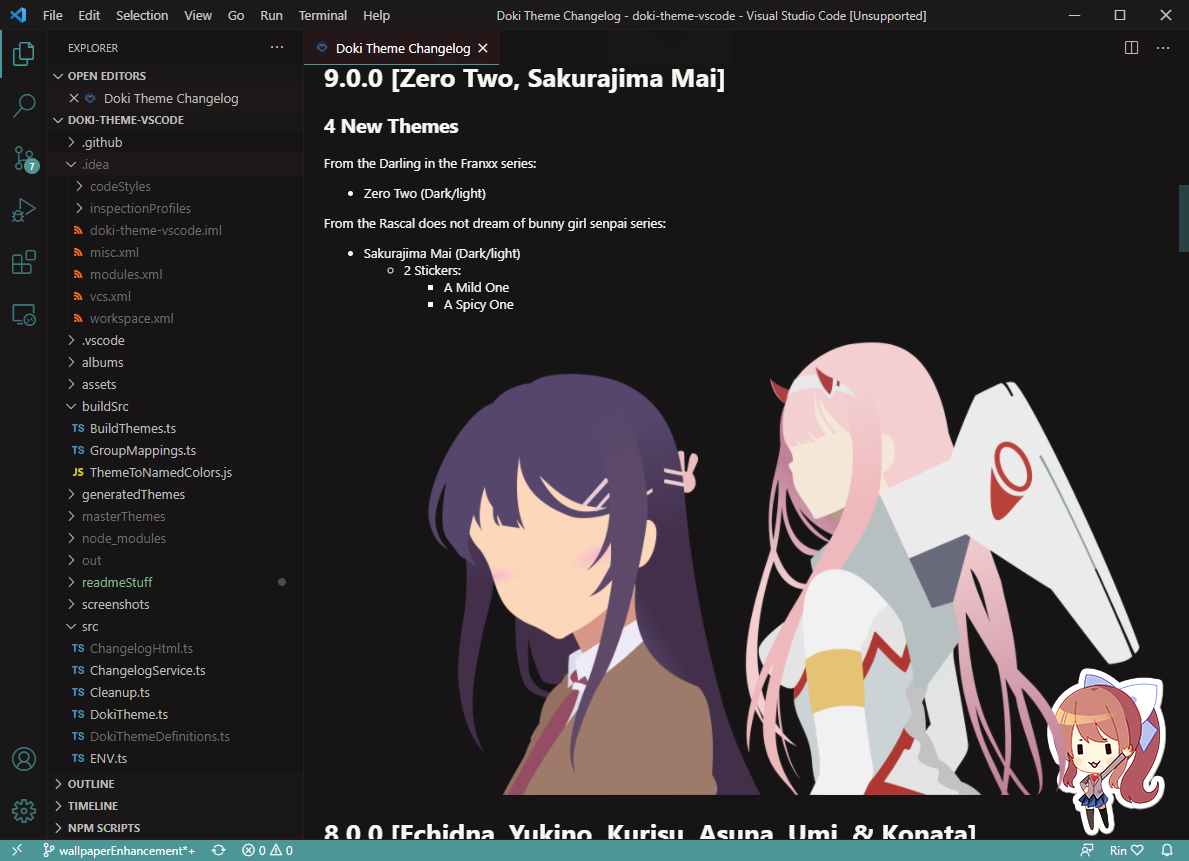
Task: Collapse the buildSrc folder
Action: click(x=175, y=406)
